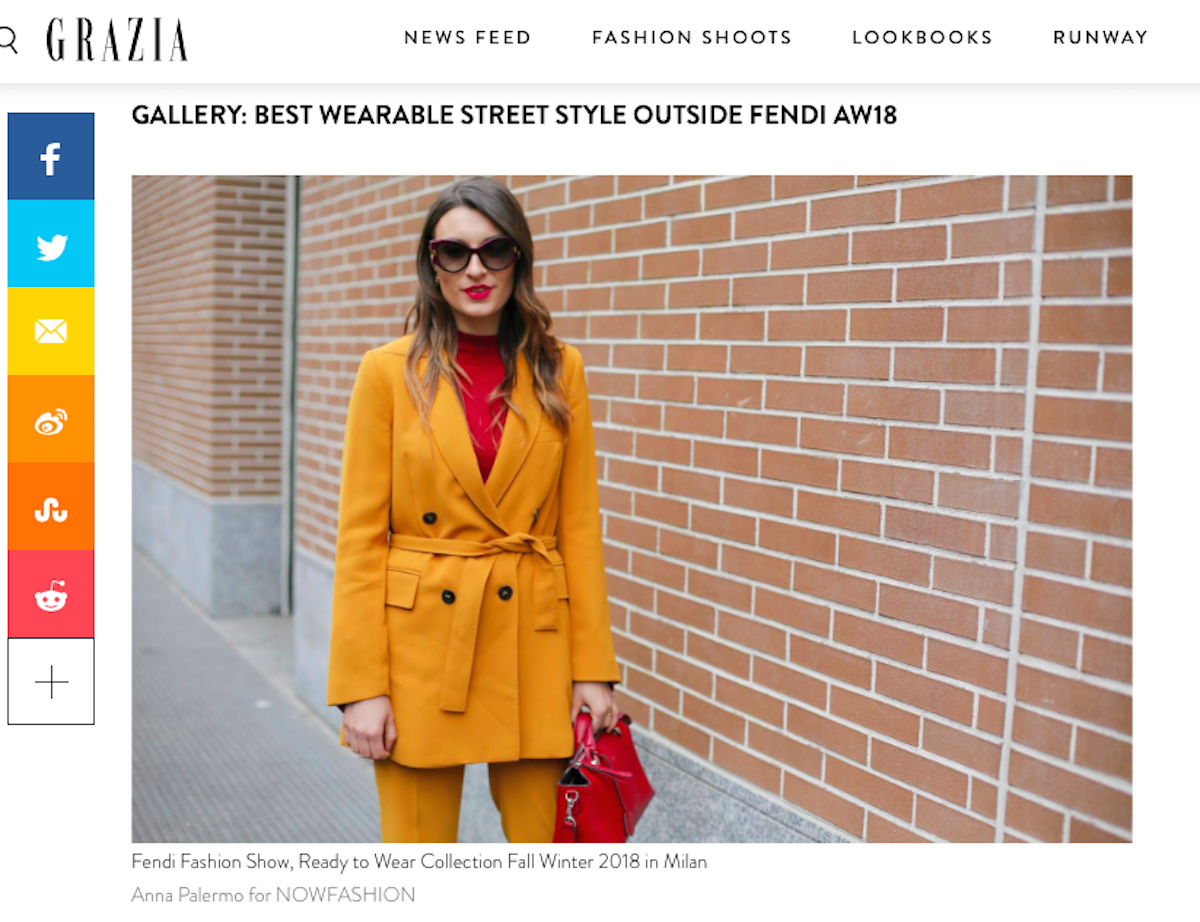This screenshot has height=922, width=1200.
Task: Click the Anna Palermo for NOWFASHION credit
Action: tap(273, 894)
